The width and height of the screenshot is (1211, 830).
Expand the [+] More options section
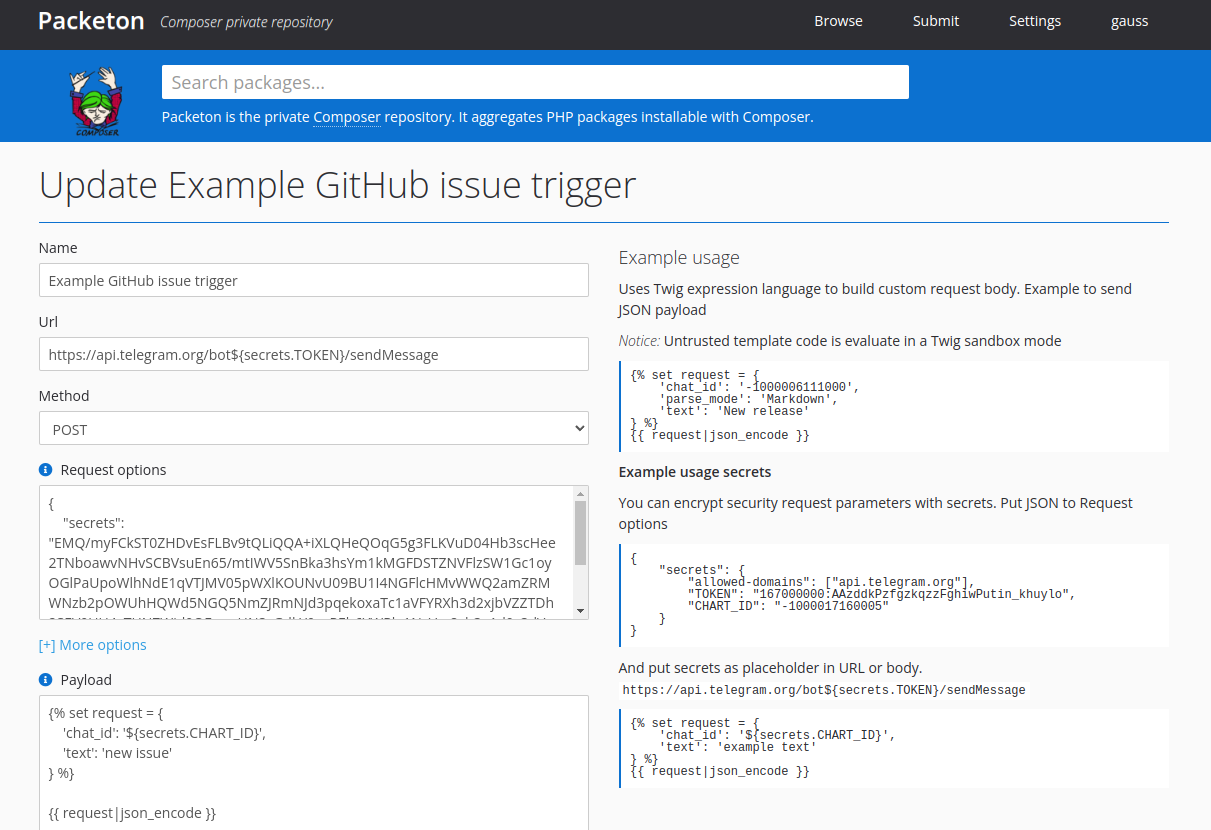(93, 645)
